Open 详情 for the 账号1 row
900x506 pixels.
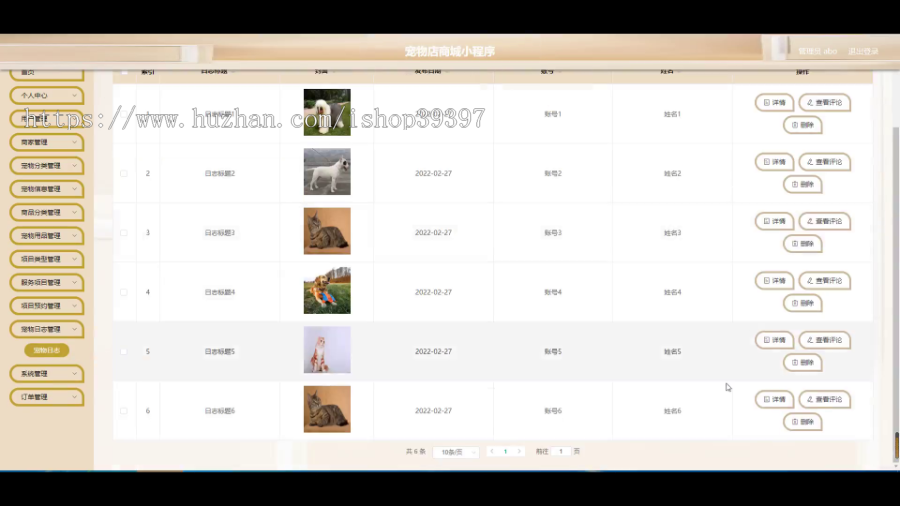[774, 103]
